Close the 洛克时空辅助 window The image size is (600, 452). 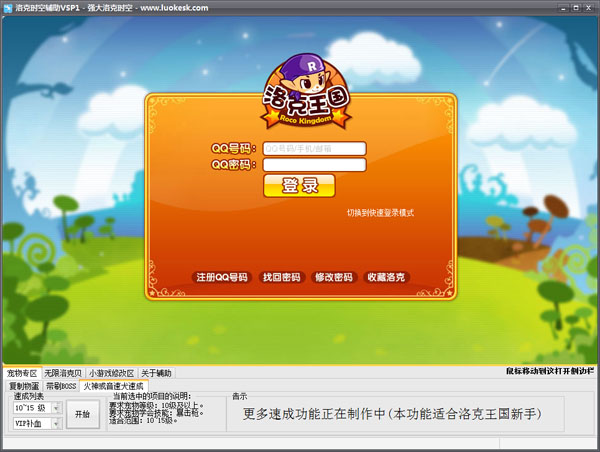click(x=588, y=7)
